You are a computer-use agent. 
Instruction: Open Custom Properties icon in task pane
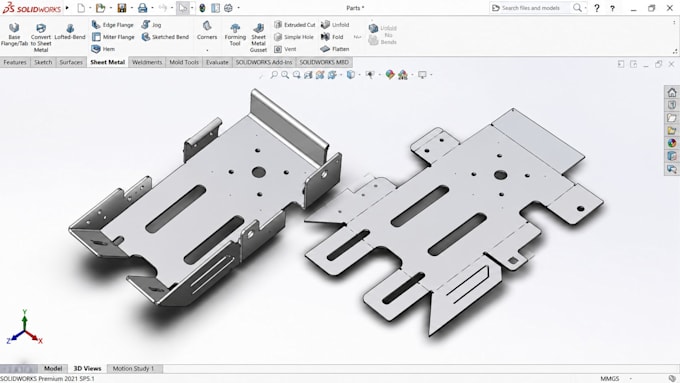pyautogui.click(x=672, y=155)
